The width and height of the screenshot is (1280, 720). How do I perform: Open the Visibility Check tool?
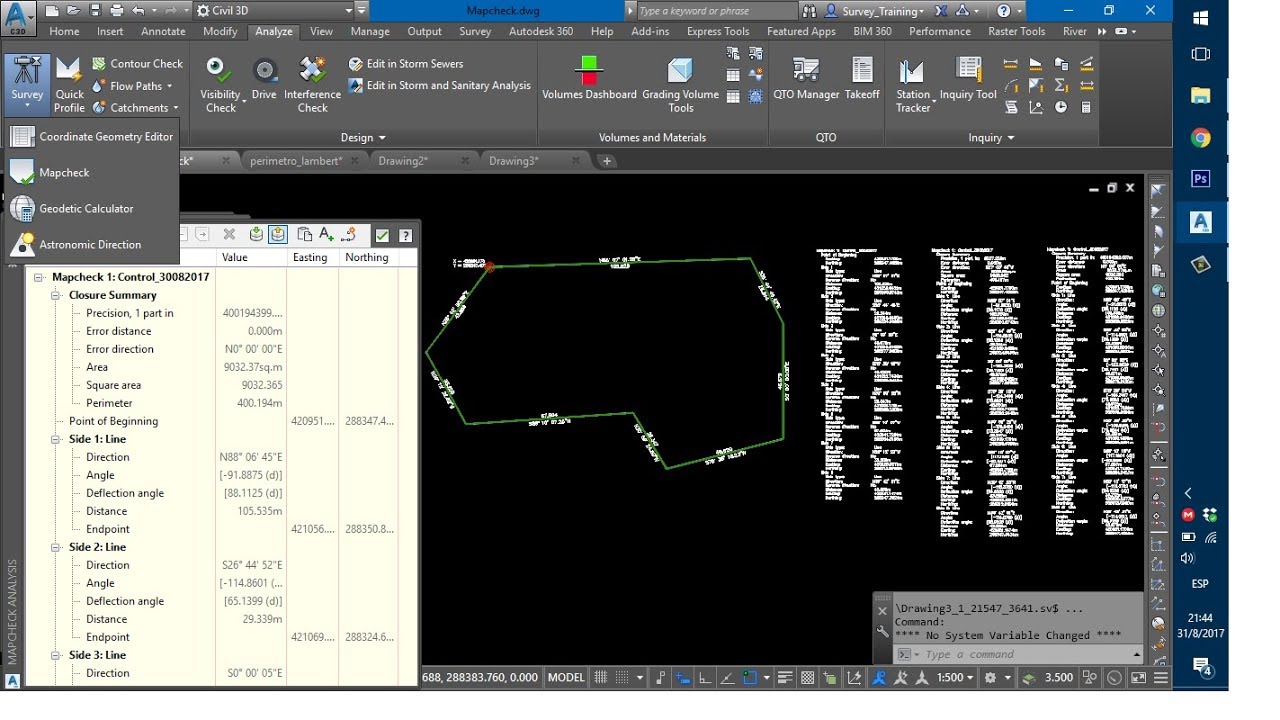click(220, 85)
